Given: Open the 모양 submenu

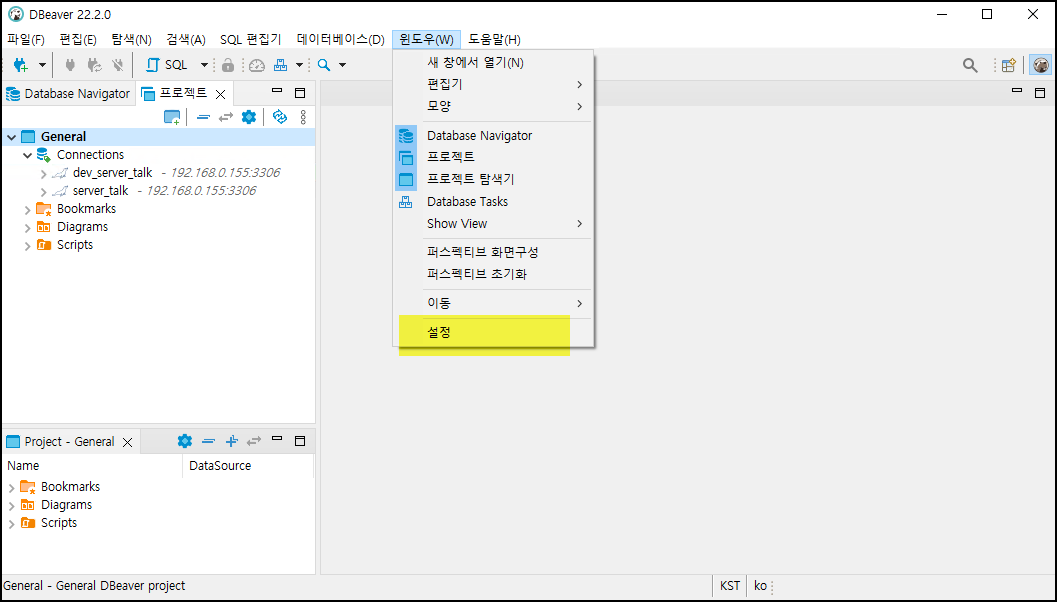Looking at the screenshot, I should pyautogui.click(x=493, y=106).
